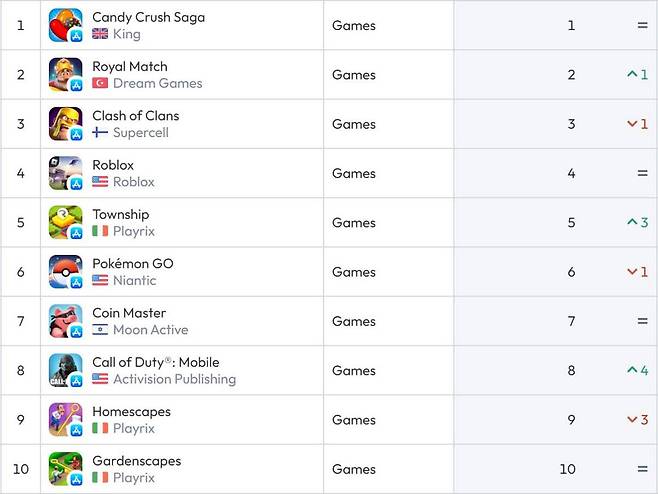
Task: Click the Games category for Roblox
Action: (354, 173)
